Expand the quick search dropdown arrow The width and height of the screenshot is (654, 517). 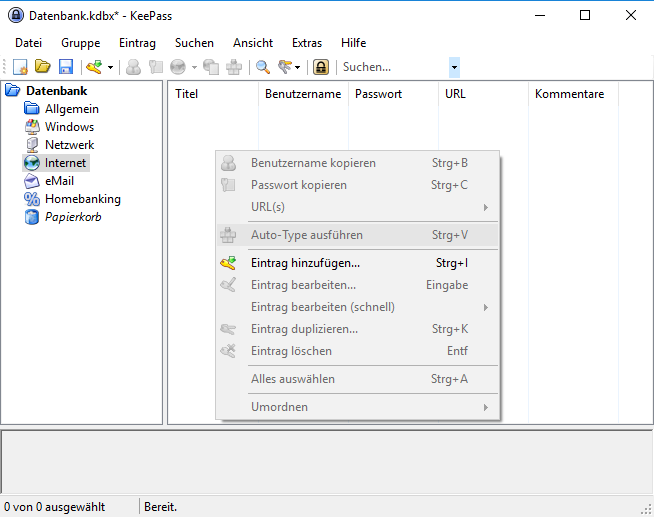pyautogui.click(x=454, y=67)
